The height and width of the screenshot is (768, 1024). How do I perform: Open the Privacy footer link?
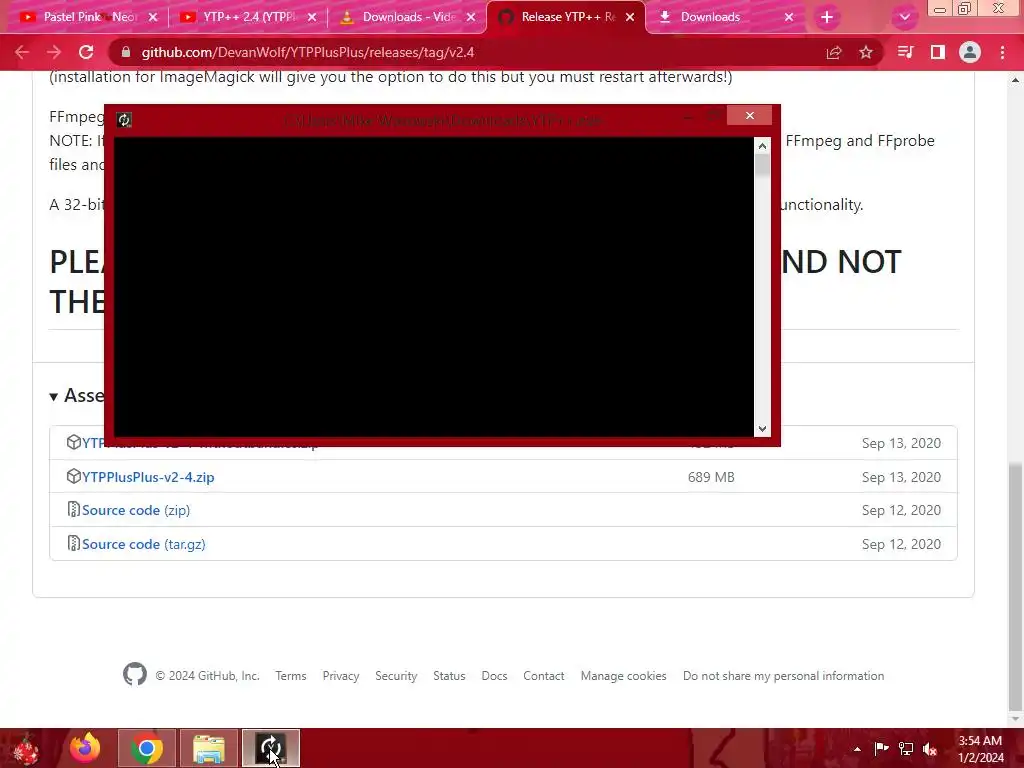pyautogui.click(x=341, y=676)
